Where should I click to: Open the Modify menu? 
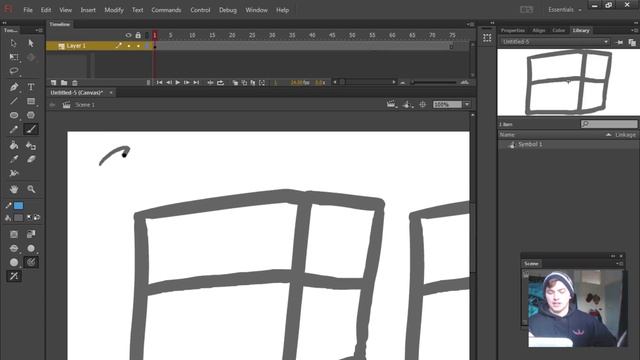[x=114, y=10]
